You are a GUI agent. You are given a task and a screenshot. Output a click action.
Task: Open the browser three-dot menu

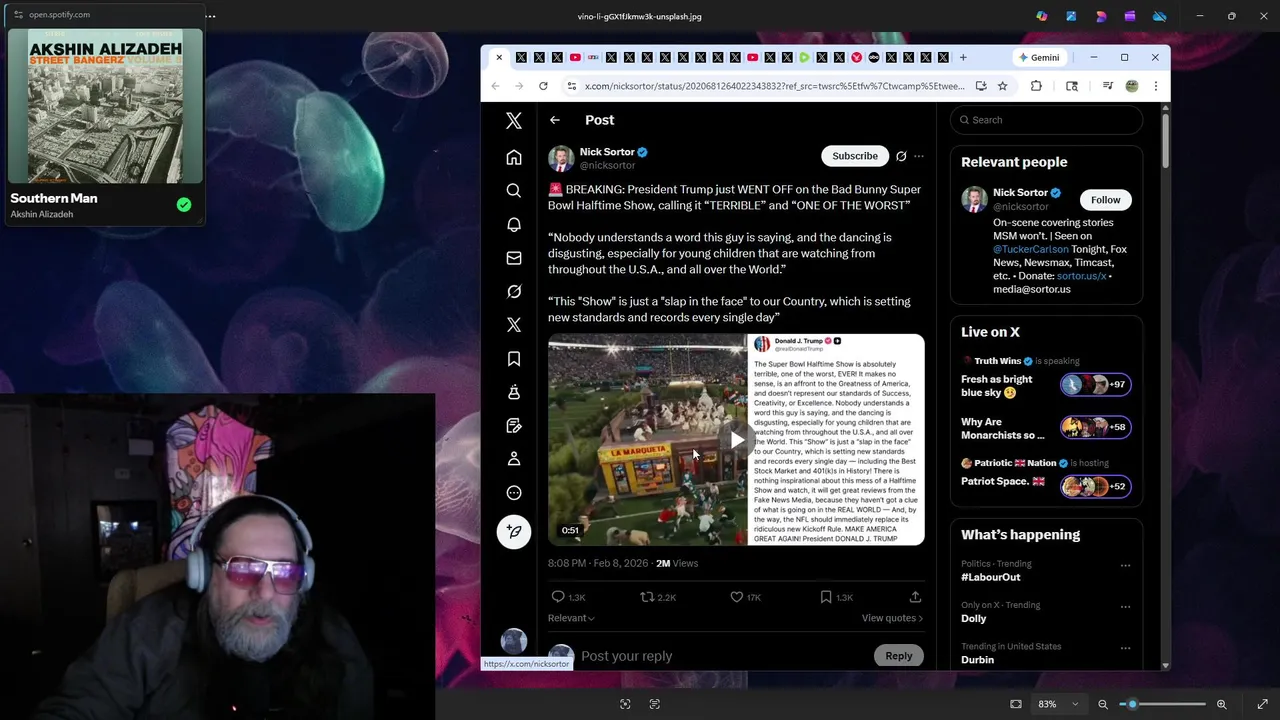(x=1155, y=86)
